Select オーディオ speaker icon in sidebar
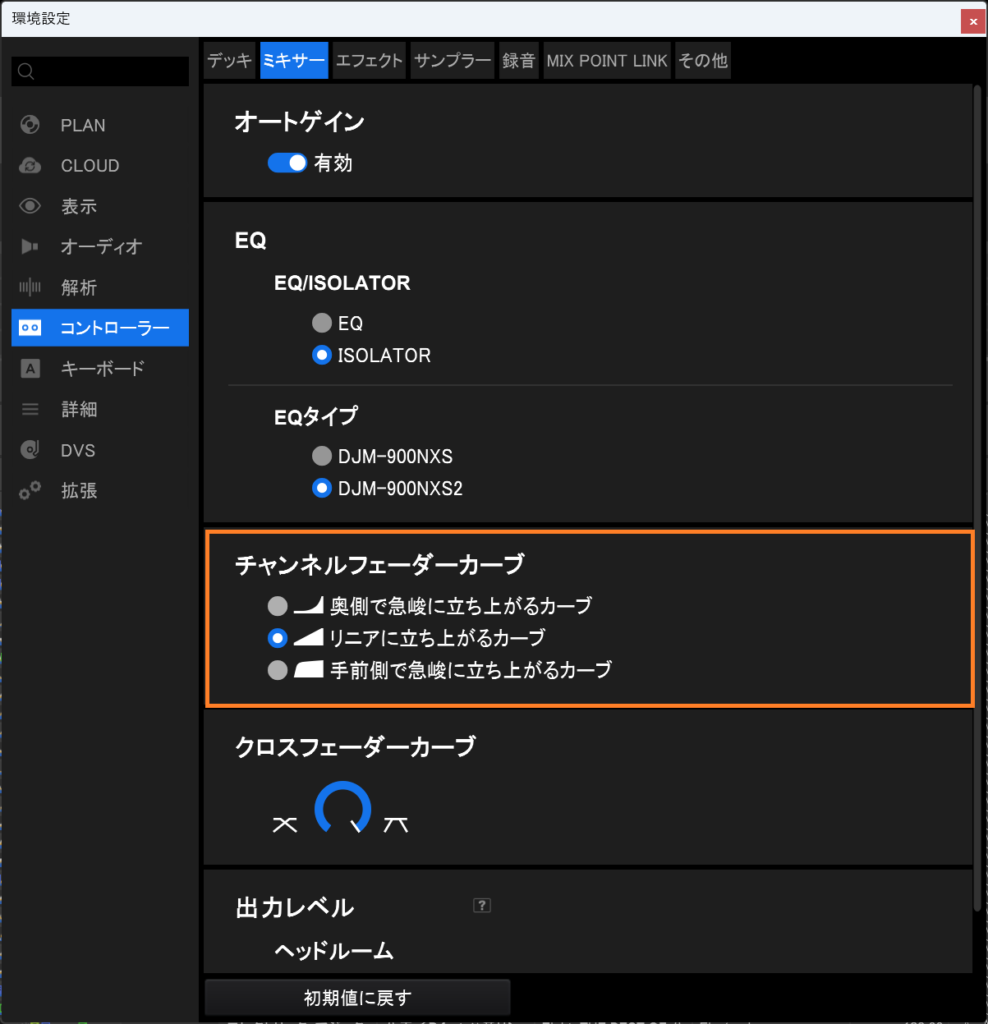The image size is (988, 1024). tap(30, 247)
